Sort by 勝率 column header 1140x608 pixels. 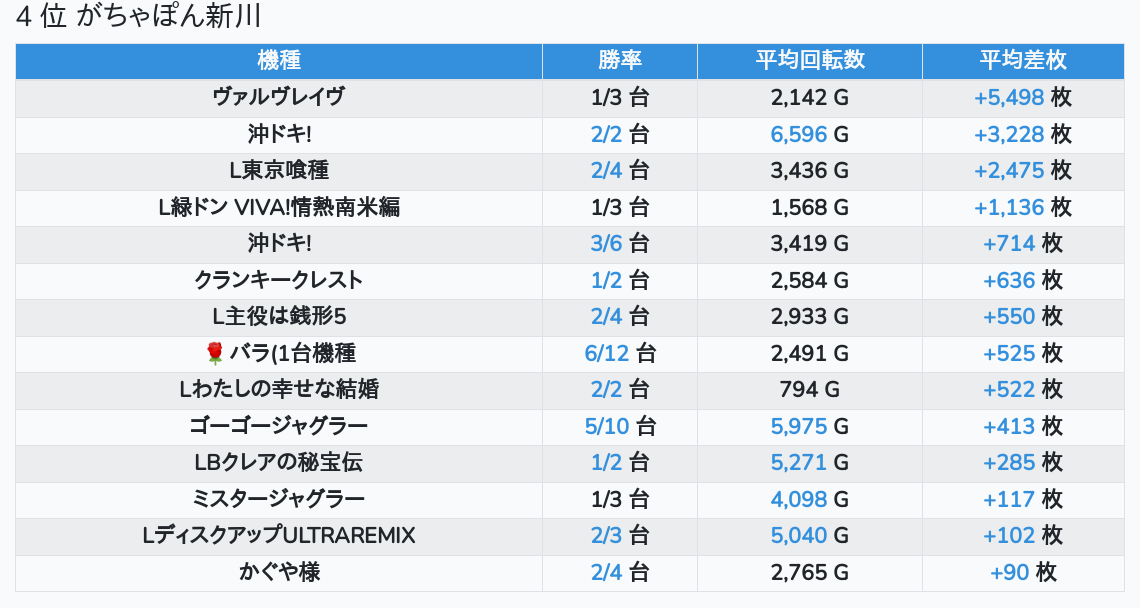click(x=620, y=60)
